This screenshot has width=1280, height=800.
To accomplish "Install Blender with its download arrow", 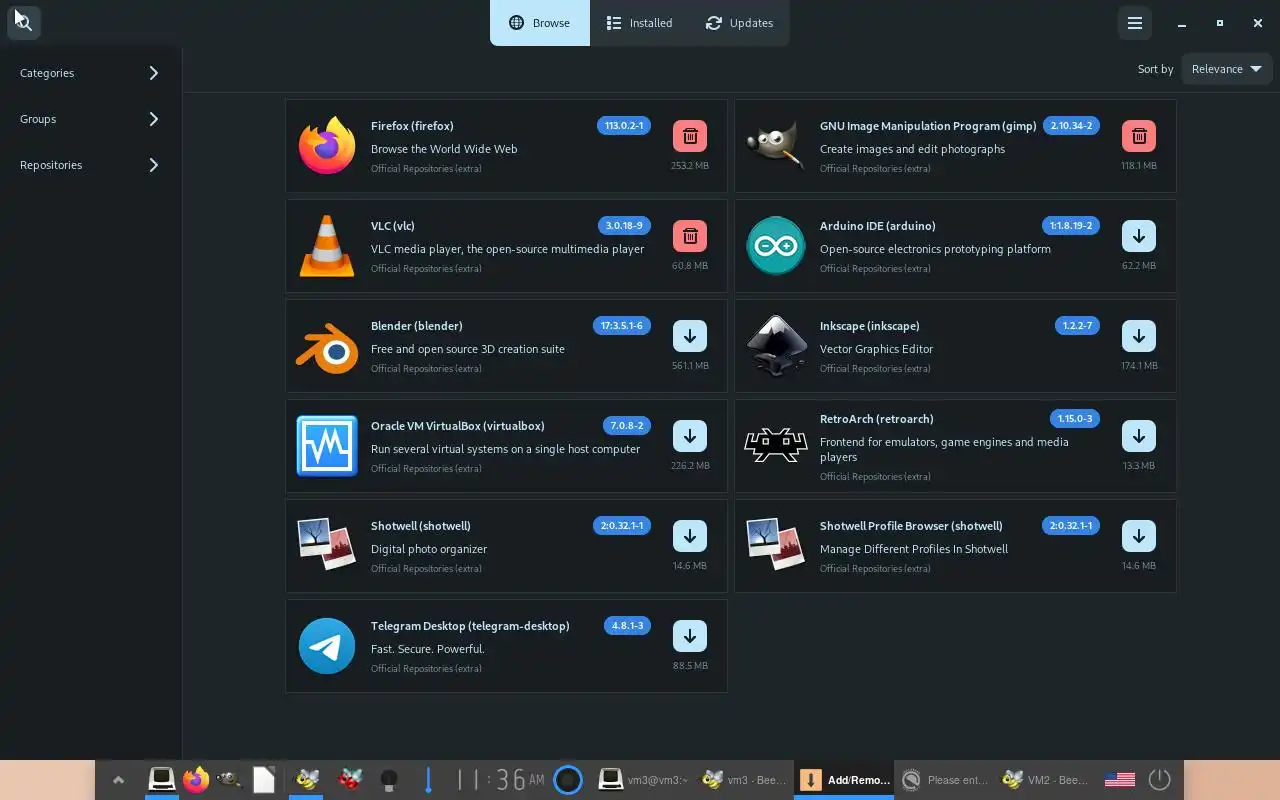I will 689,336.
